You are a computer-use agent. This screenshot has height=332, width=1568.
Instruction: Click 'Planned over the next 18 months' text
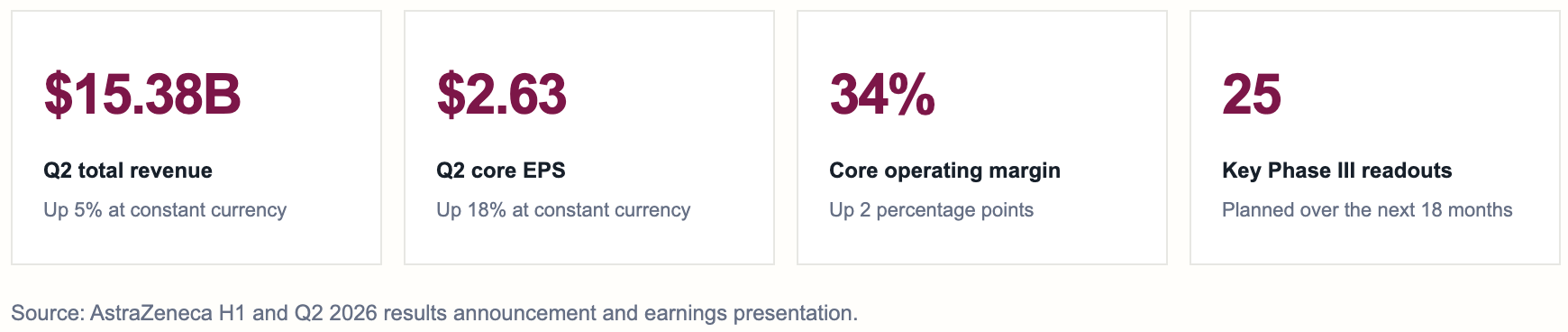(x=1367, y=210)
